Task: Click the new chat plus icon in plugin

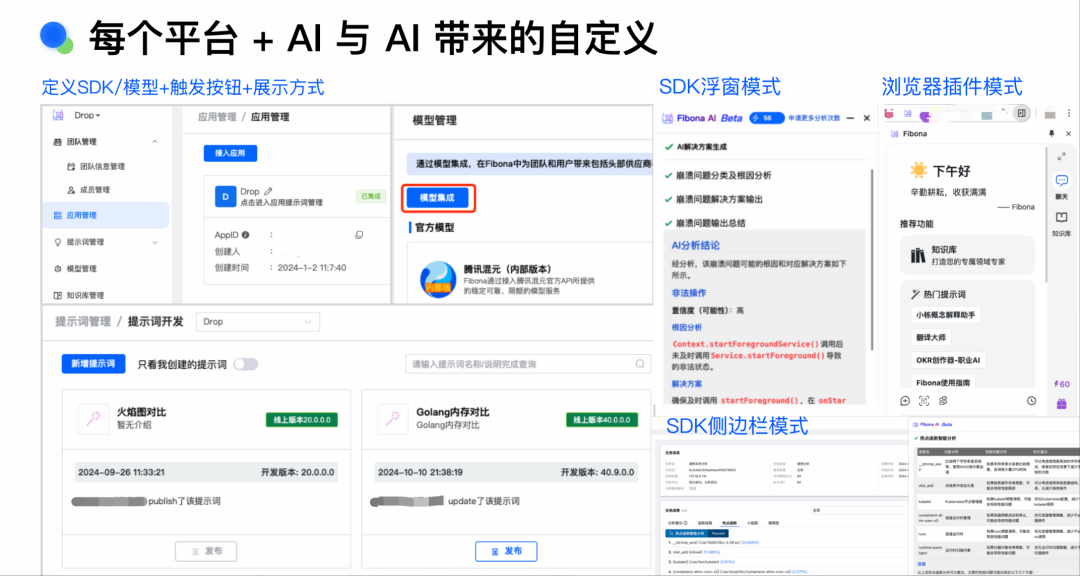Action: (905, 400)
